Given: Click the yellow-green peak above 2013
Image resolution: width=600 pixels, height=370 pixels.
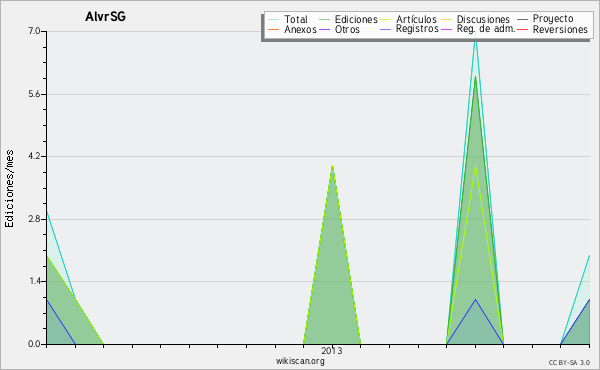Looking at the screenshot, I should [x=333, y=167].
